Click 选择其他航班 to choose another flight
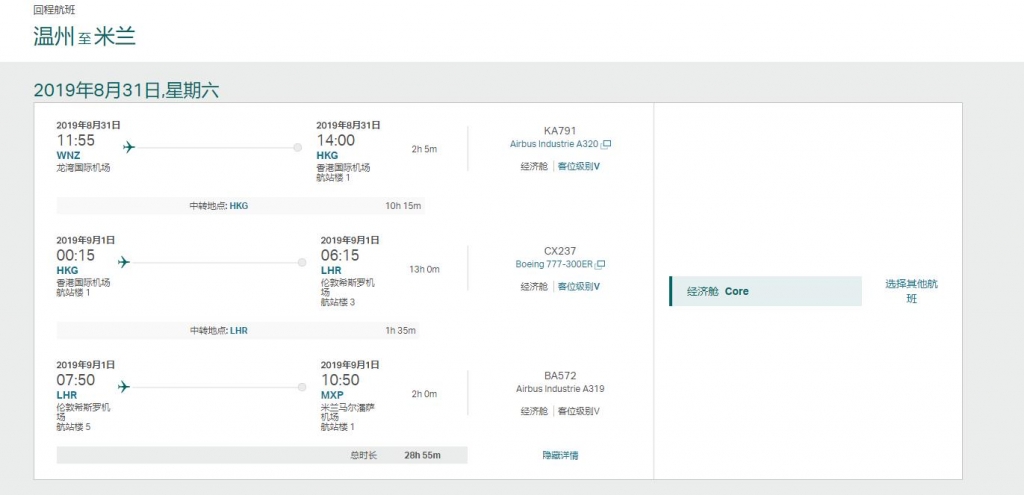The image size is (1024, 495). tap(911, 291)
